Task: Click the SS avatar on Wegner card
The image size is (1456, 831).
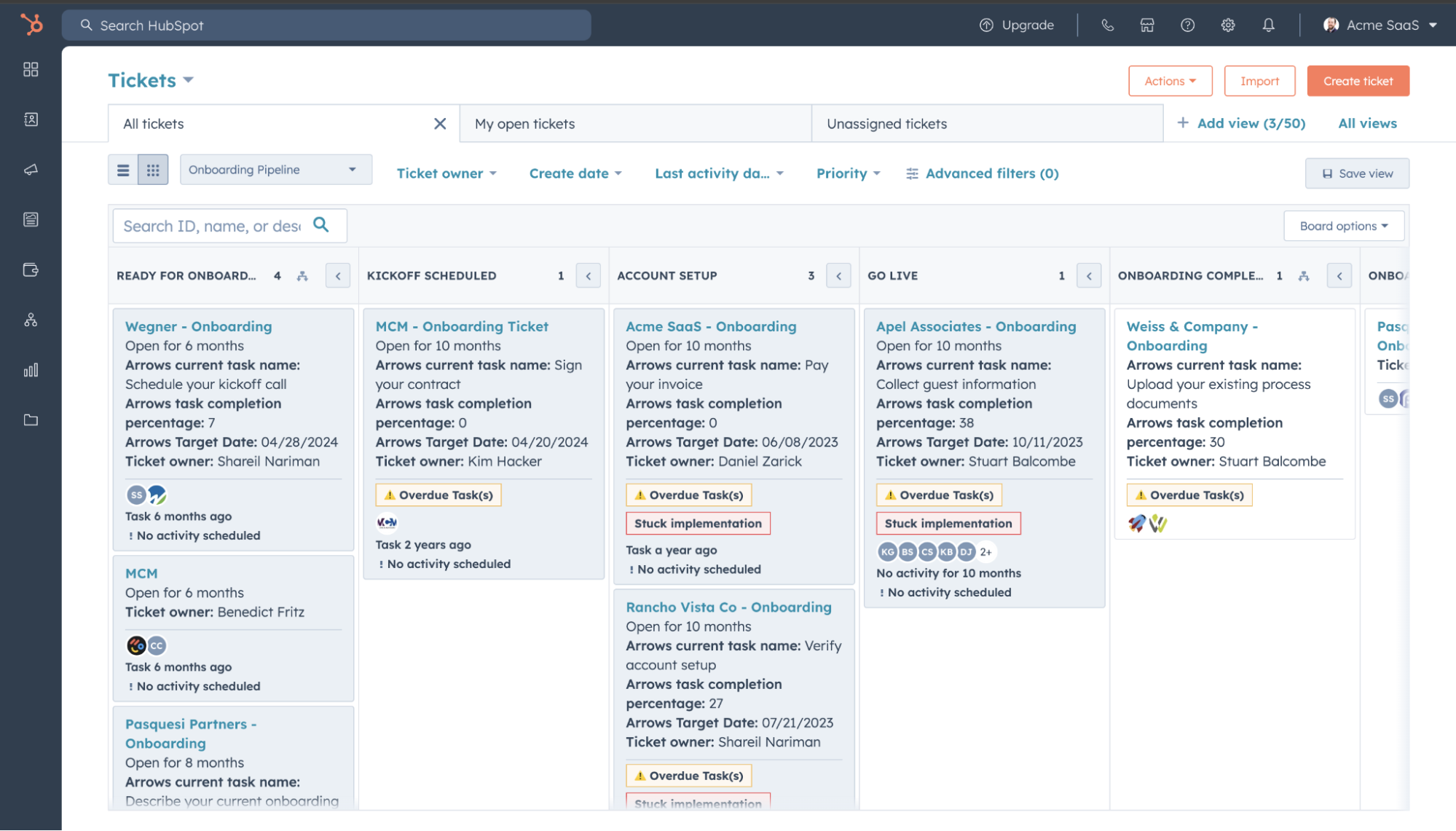Action: 136,495
